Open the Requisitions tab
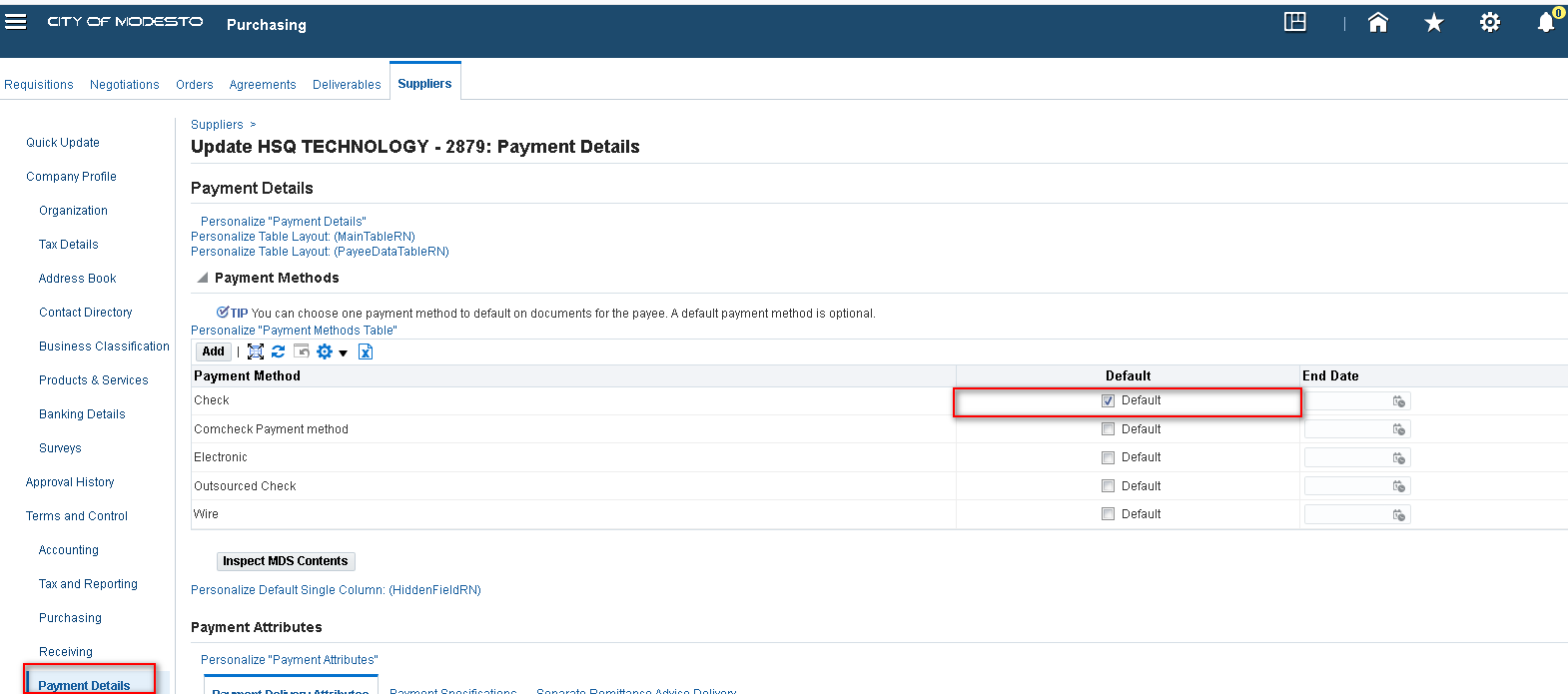1568x694 pixels. click(39, 85)
